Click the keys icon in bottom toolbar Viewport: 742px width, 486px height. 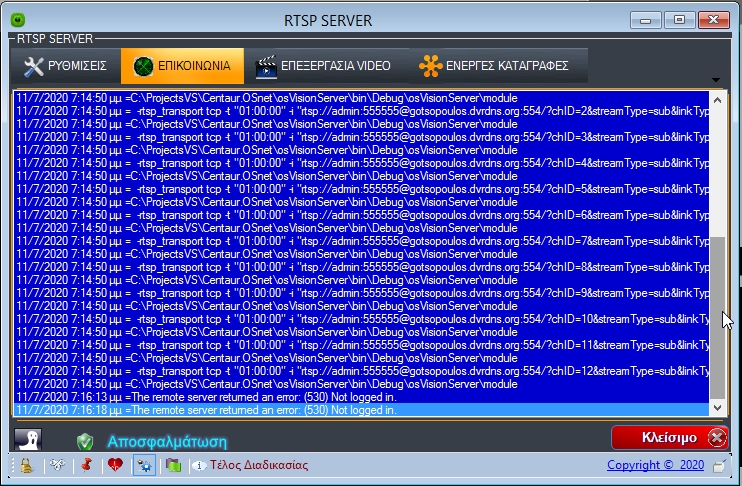tap(56, 465)
